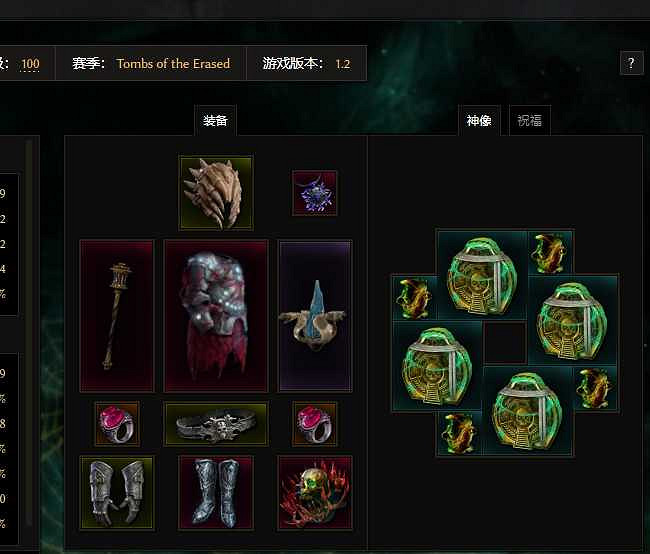The width and height of the screenshot is (650, 554).
Task: Click the right ruby ring slot
Action: click(315, 423)
